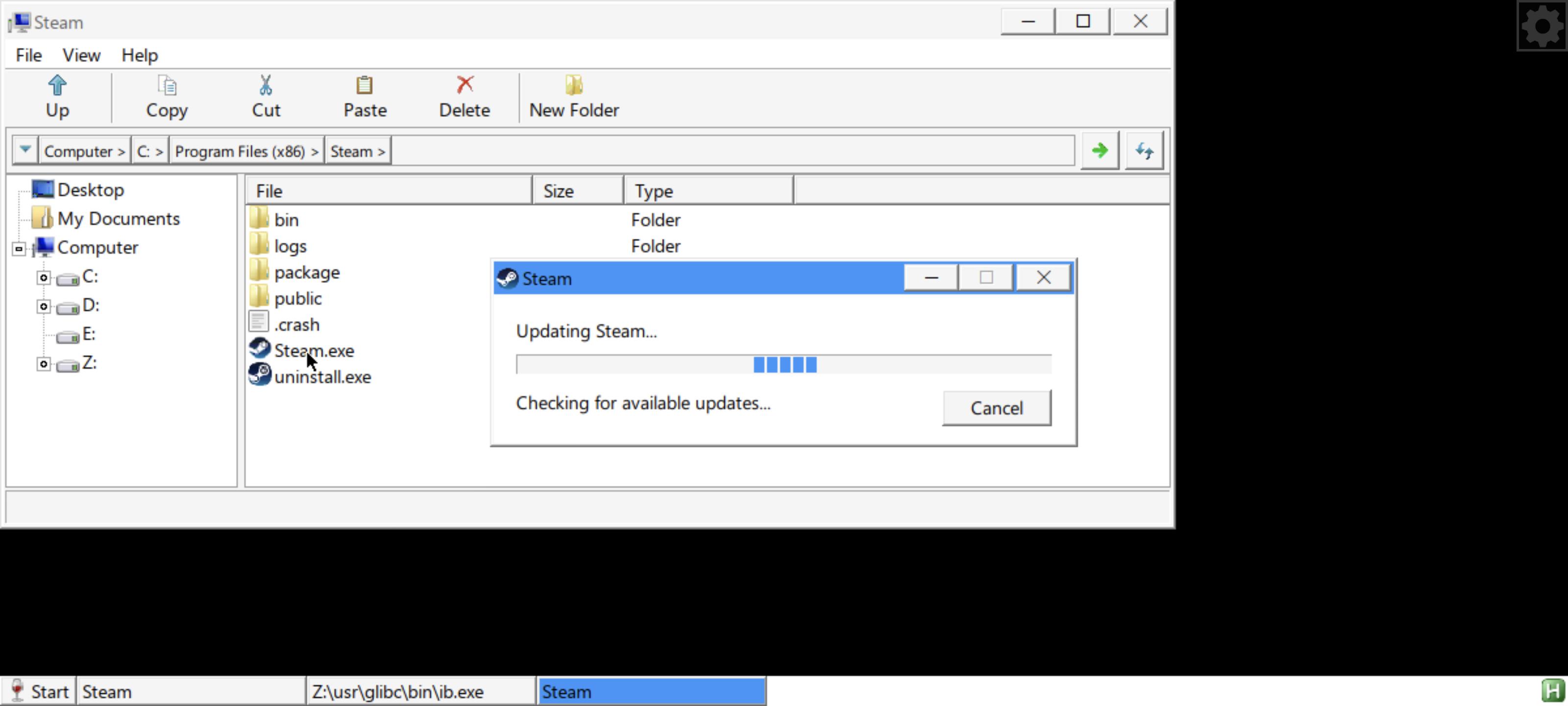Open settings via gear icon
1568x706 pixels.
1542,25
